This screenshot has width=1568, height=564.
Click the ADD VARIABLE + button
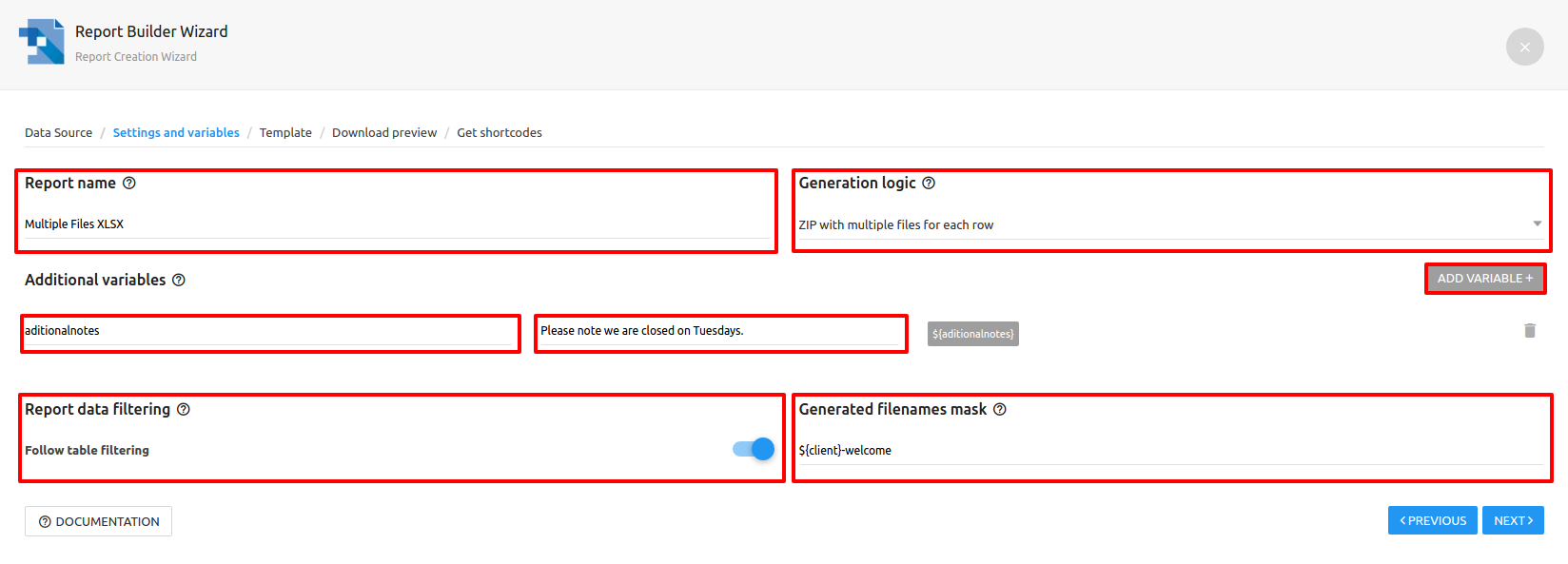tap(1484, 279)
